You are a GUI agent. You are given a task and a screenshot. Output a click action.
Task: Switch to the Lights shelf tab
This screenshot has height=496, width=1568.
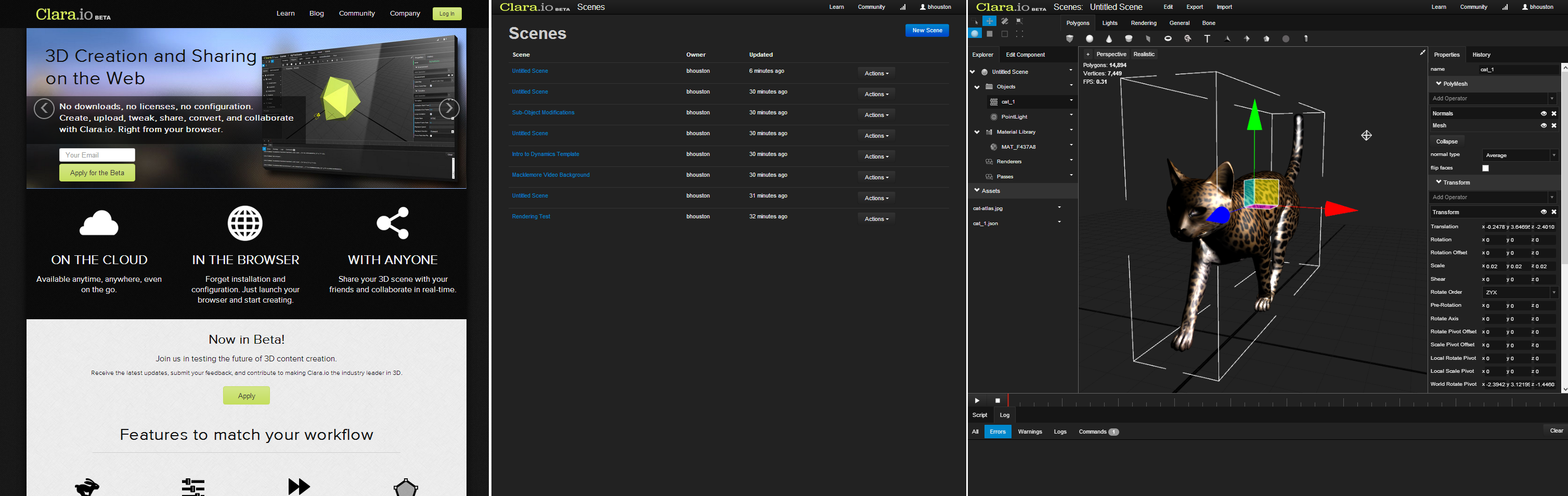point(1110,23)
